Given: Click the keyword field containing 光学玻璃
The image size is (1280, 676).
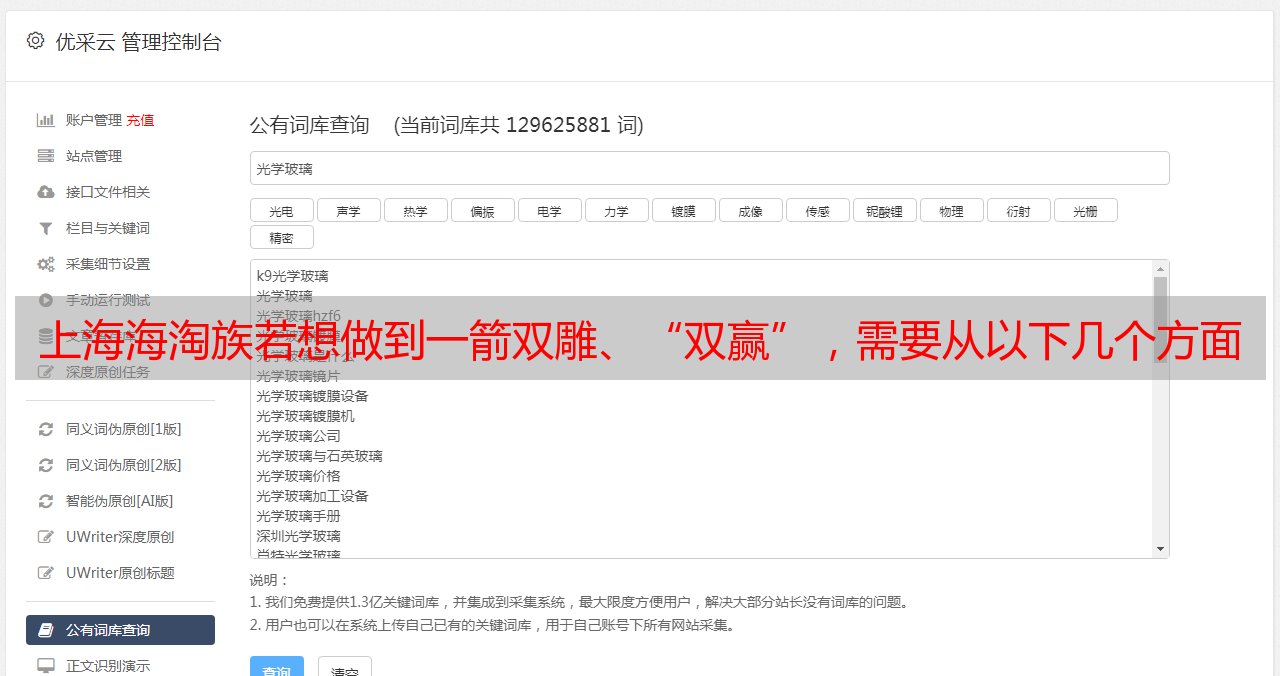Looking at the screenshot, I should tap(709, 168).
